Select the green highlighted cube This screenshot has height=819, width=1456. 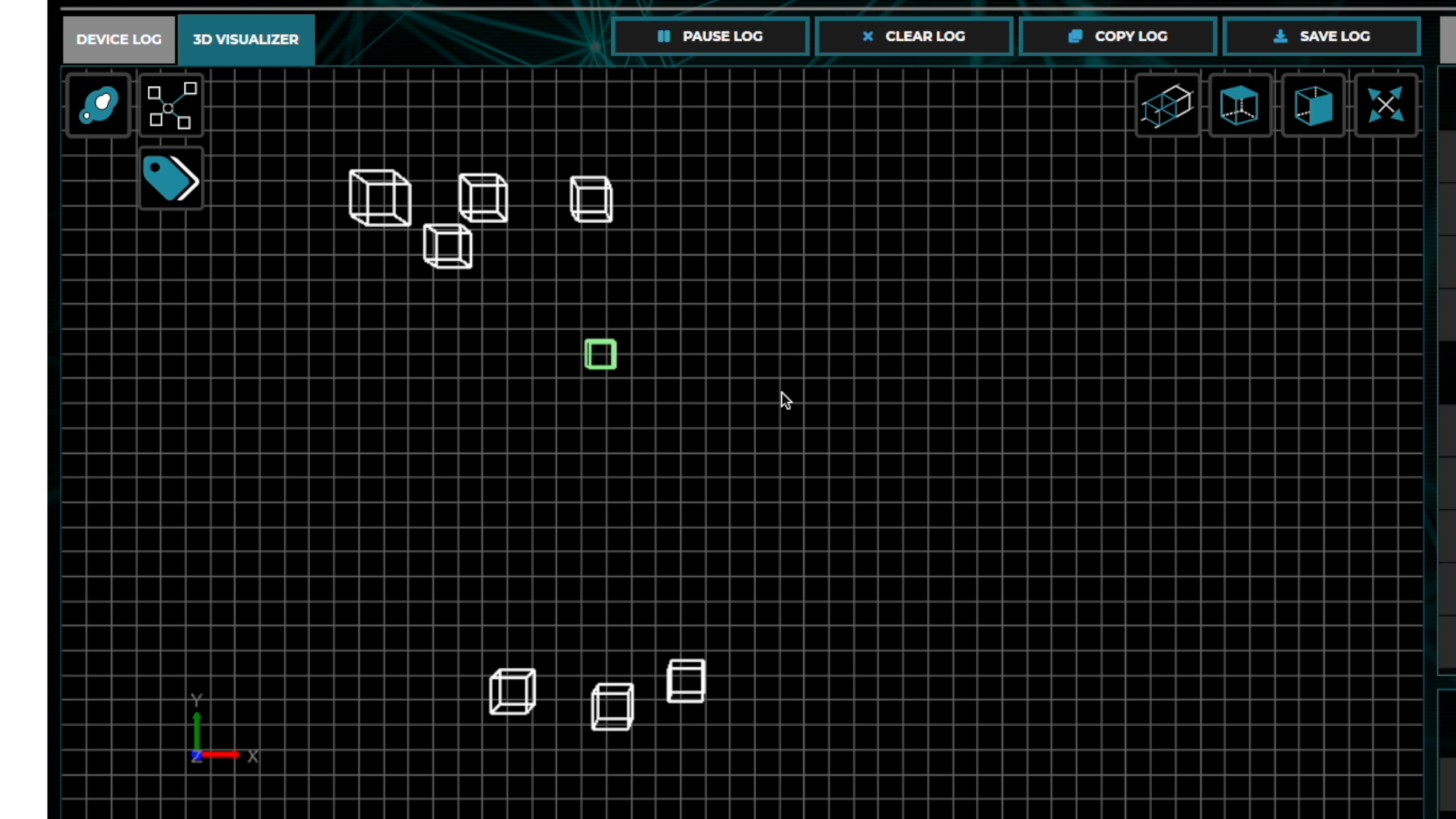pos(600,355)
